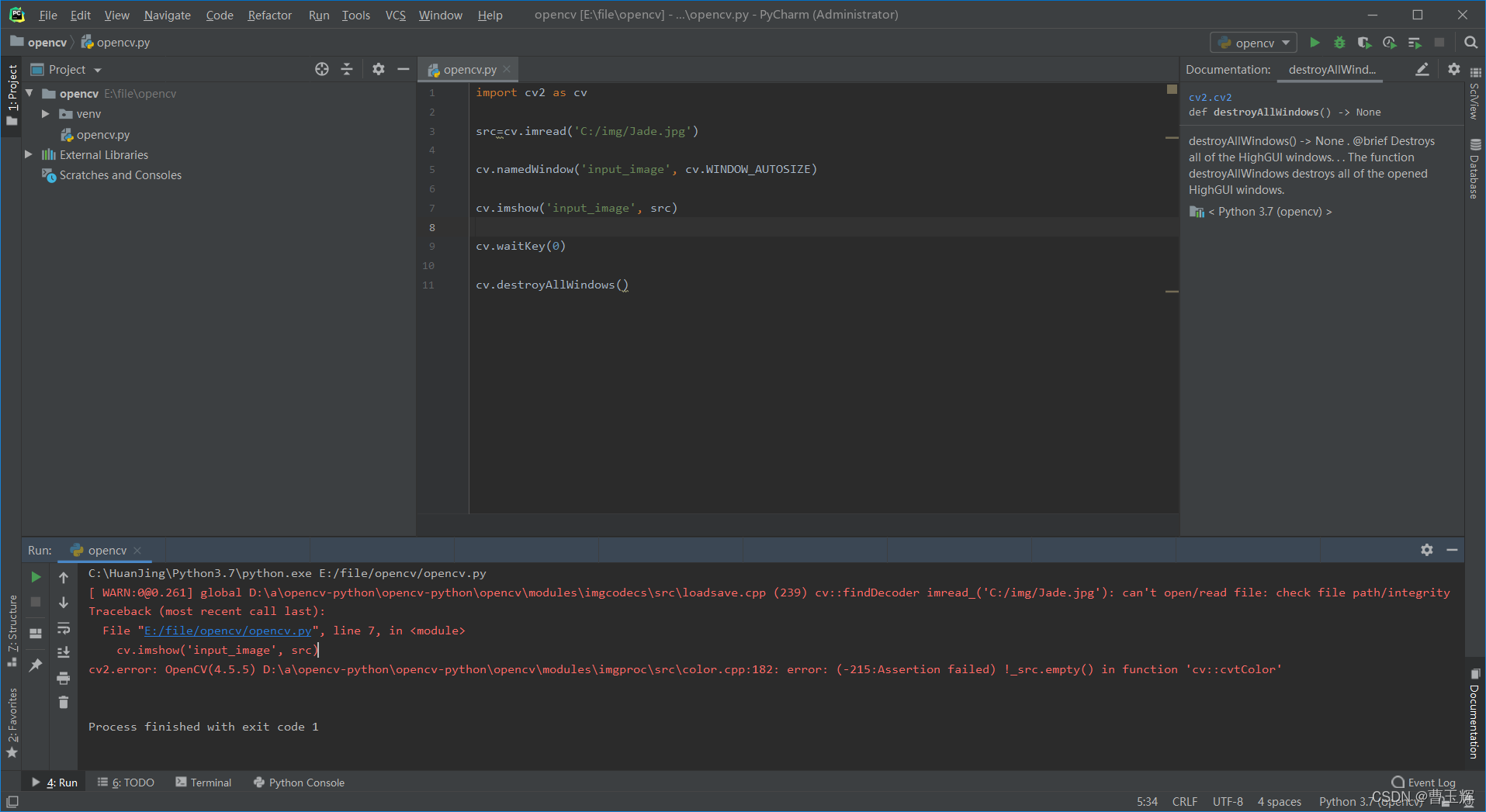Image resolution: width=1486 pixels, height=812 pixels.
Task: Close the opencv Run tab
Action: 137,551
